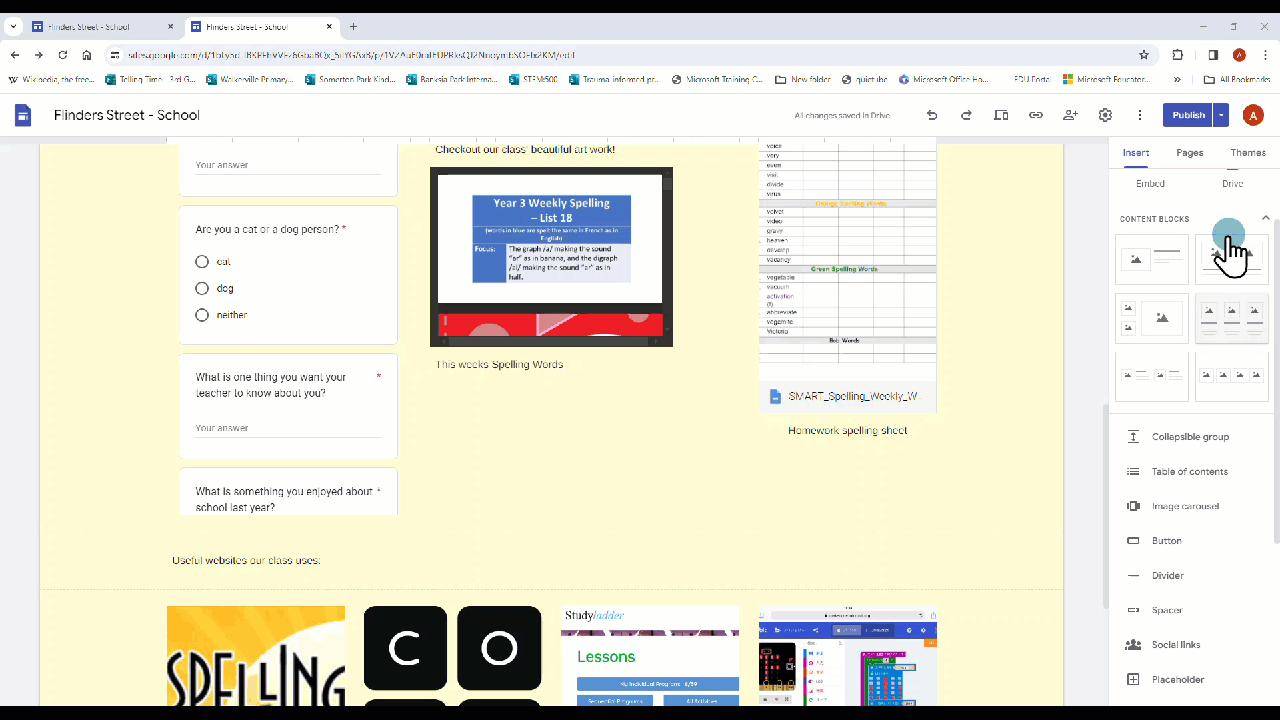Choose two stacked images with large image block
The image size is (1280, 720).
(x=1152, y=318)
